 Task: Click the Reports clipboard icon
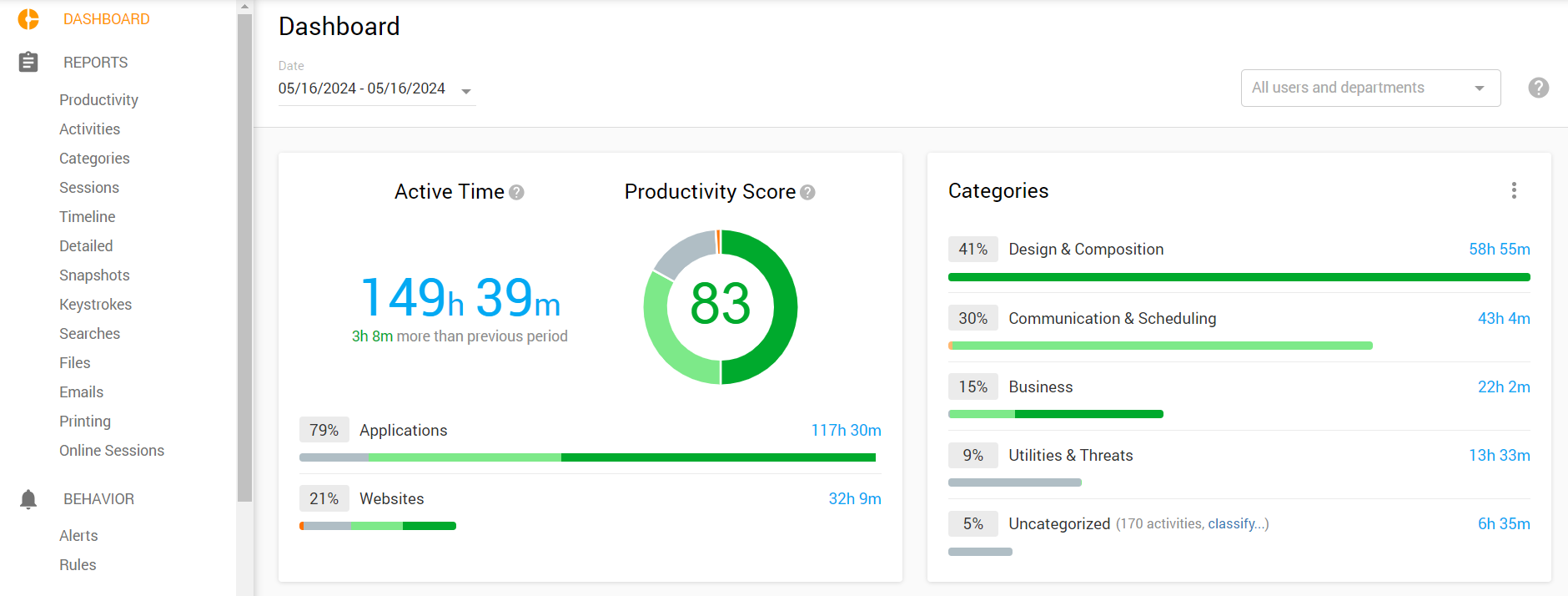28,63
